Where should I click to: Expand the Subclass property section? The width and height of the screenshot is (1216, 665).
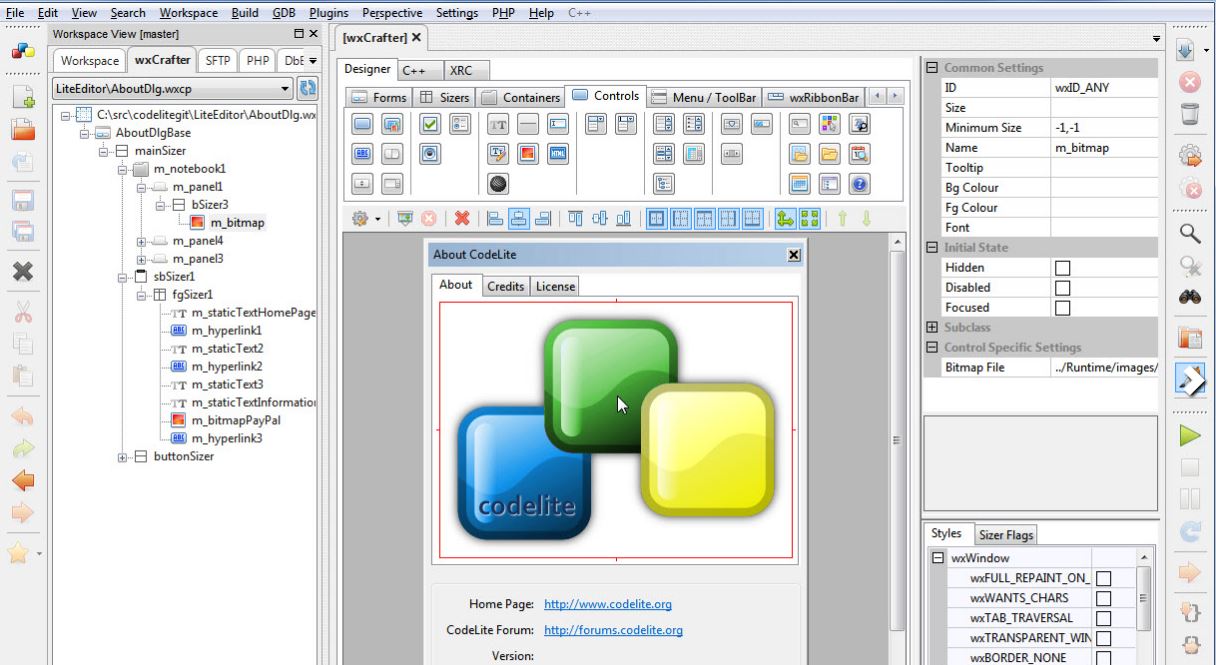click(x=932, y=327)
